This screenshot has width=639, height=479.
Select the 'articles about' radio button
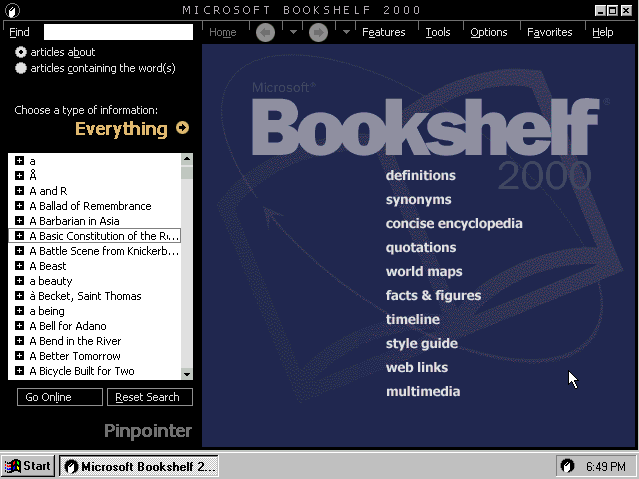pos(21,52)
